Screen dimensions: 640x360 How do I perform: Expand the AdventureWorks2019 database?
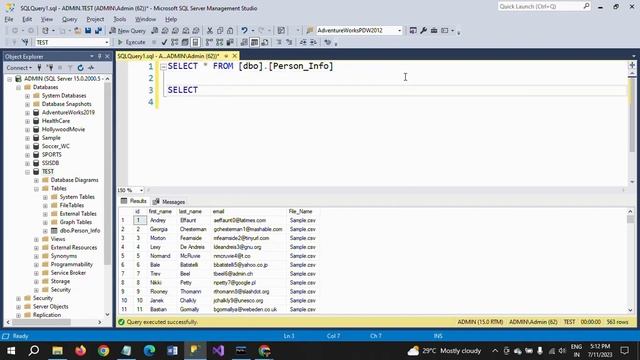pos(27,113)
